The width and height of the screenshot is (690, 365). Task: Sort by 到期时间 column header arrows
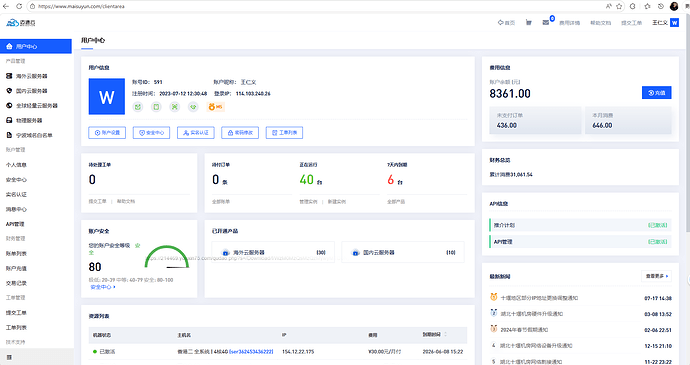(445, 335)
